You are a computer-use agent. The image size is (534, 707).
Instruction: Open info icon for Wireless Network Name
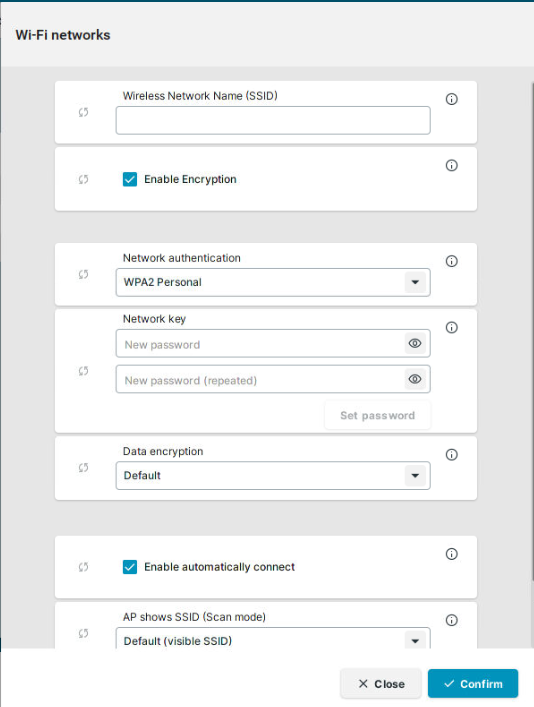click(x=451, y=99)
